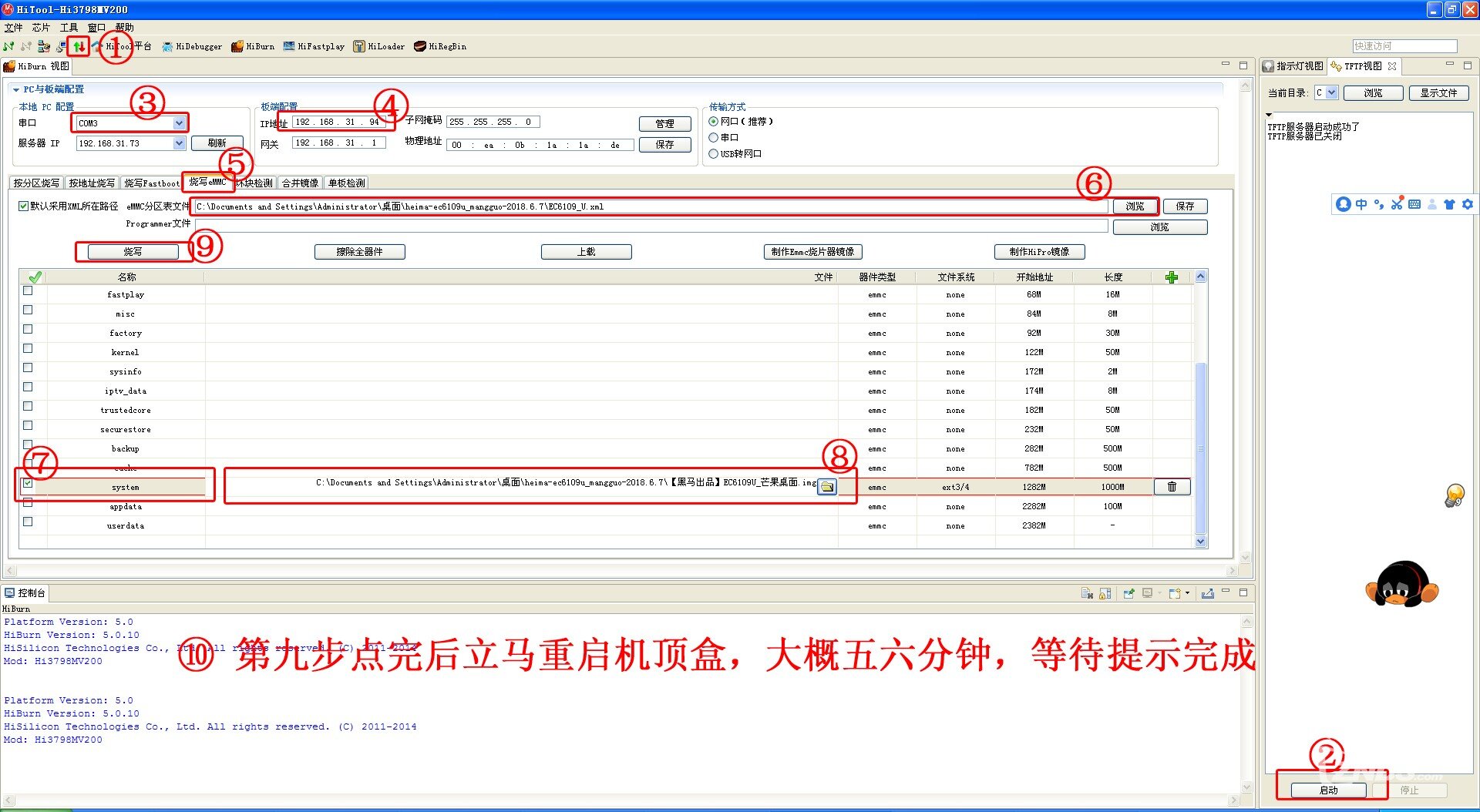Click 刷新 refresh button

pyautogui.click(x=217, y=143)
